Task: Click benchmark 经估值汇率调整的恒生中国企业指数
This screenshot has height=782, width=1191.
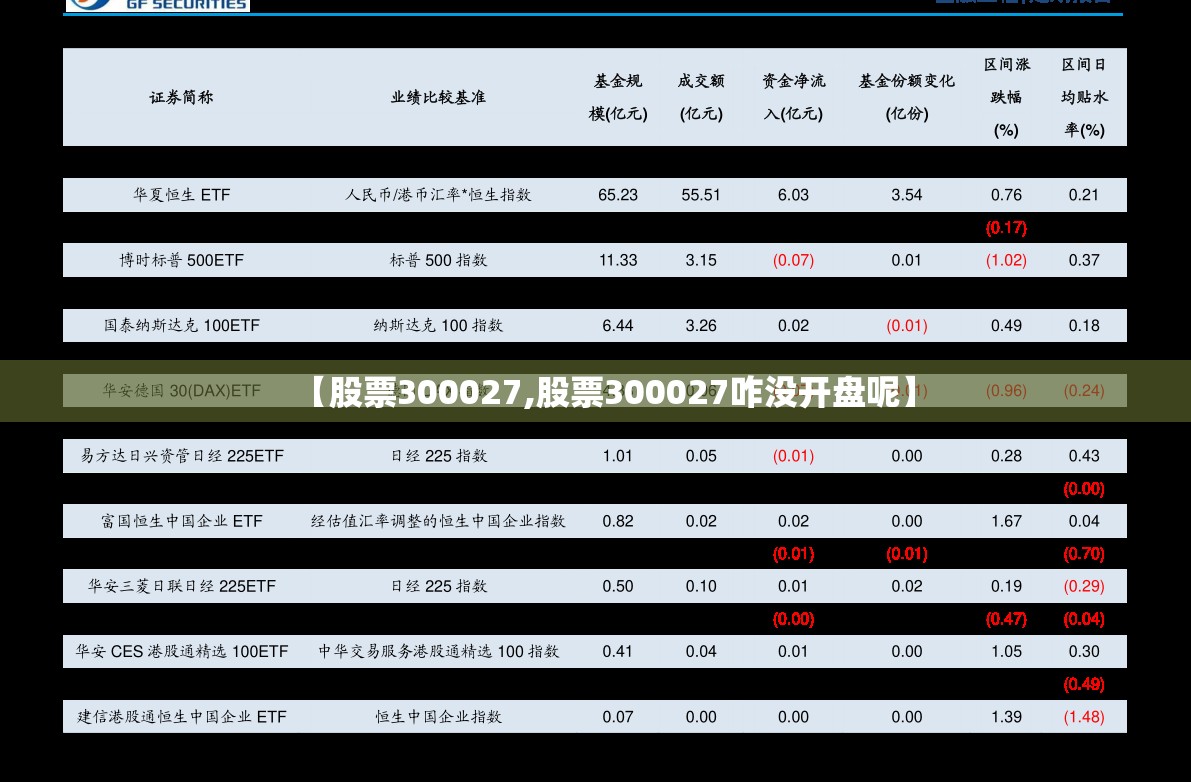Action: 438,522
